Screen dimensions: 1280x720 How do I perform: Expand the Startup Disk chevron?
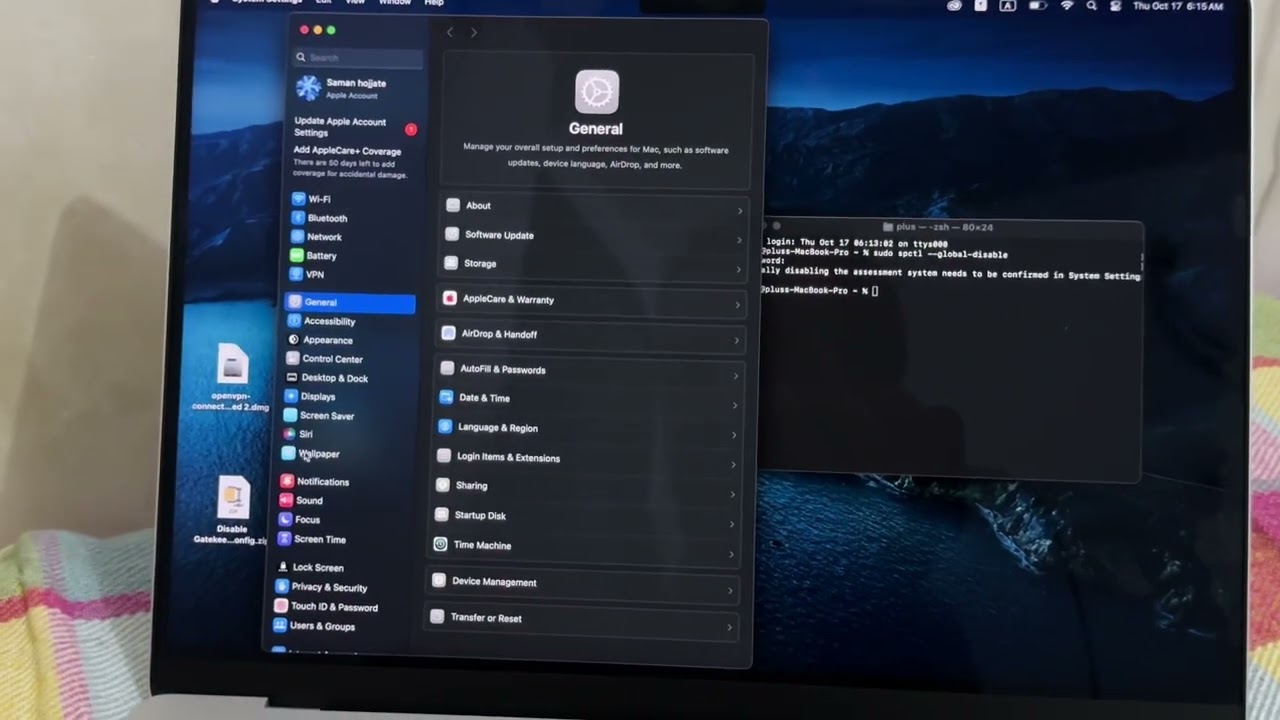click(732, 524)
